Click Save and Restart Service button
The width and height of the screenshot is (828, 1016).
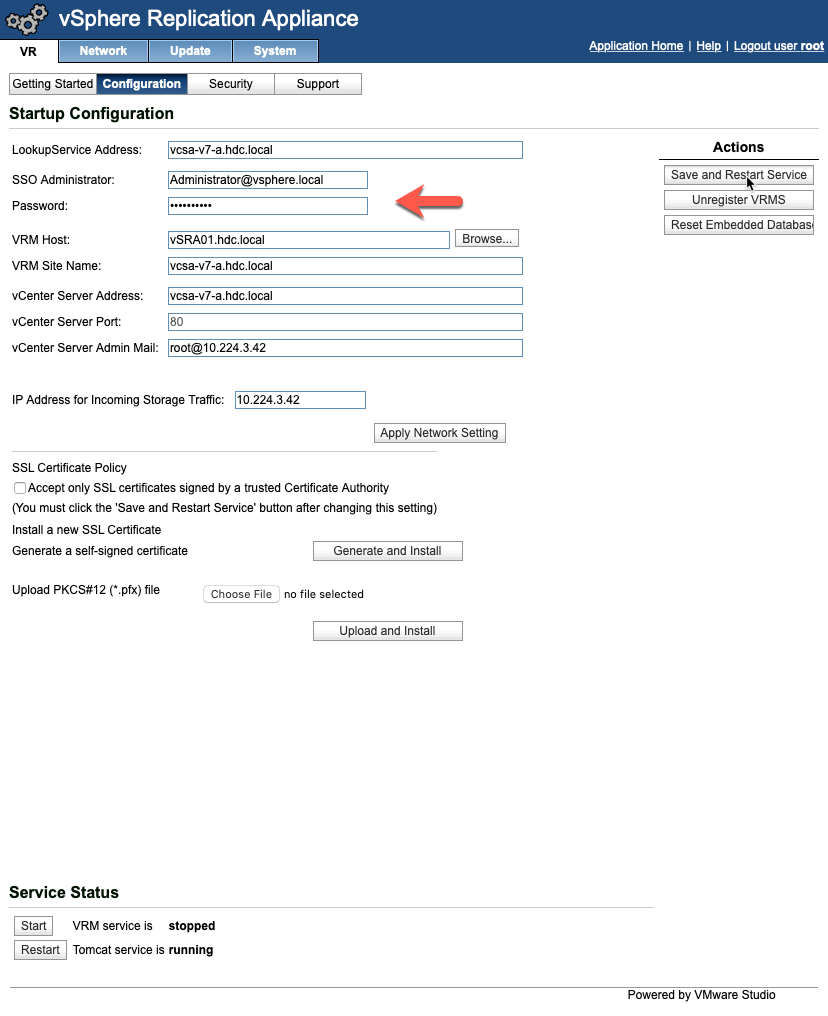coord(739,175)
